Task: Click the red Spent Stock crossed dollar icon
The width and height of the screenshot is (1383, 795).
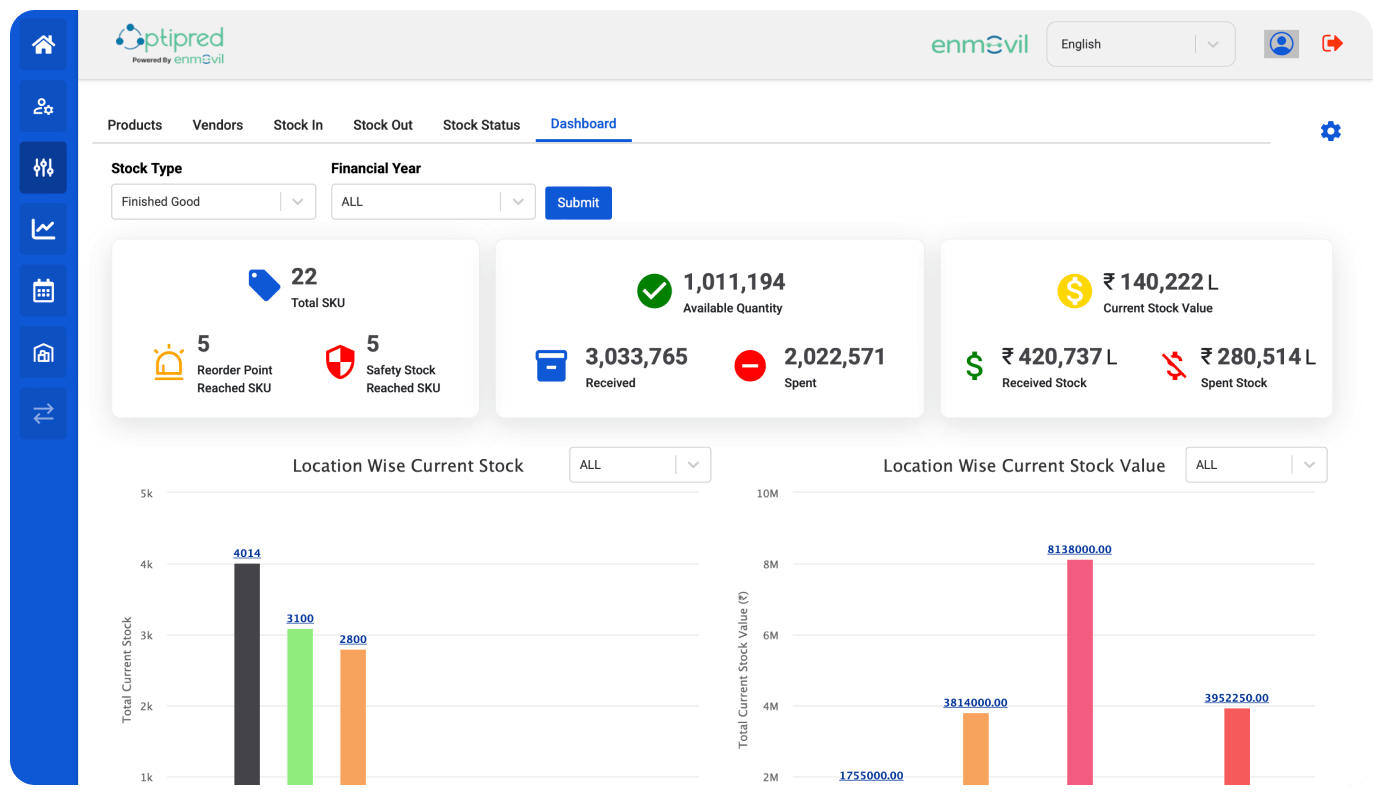Action: coord(1174,366)
